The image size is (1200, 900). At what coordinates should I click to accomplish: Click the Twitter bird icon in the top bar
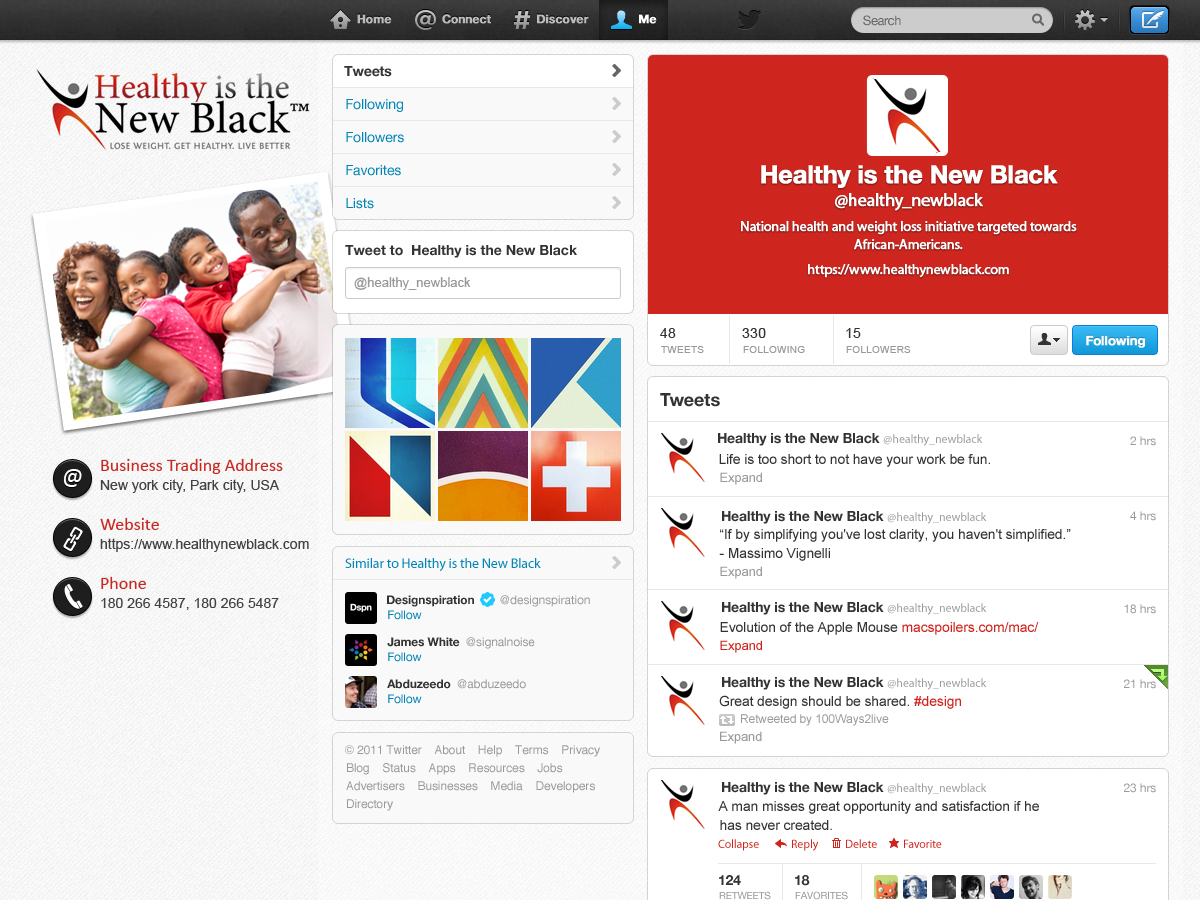pyautogui.click(x=749, y=18)
